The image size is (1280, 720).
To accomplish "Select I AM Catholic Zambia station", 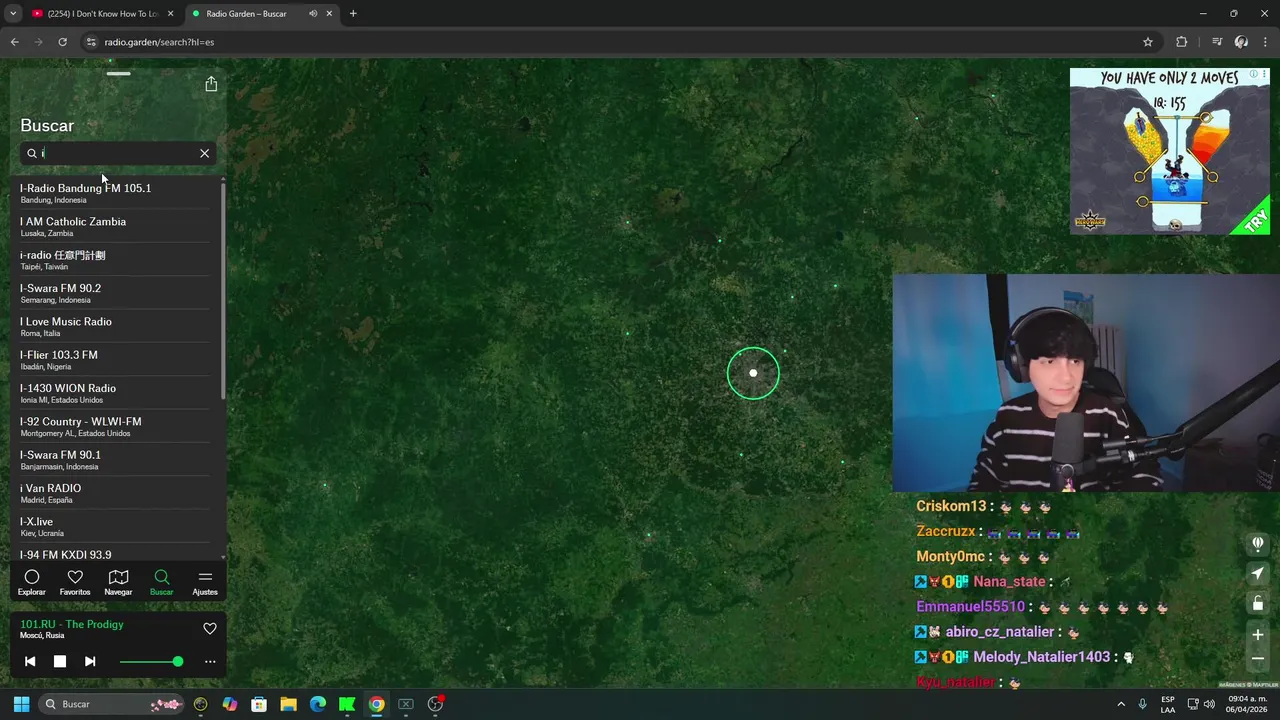I will coord(115,226).
